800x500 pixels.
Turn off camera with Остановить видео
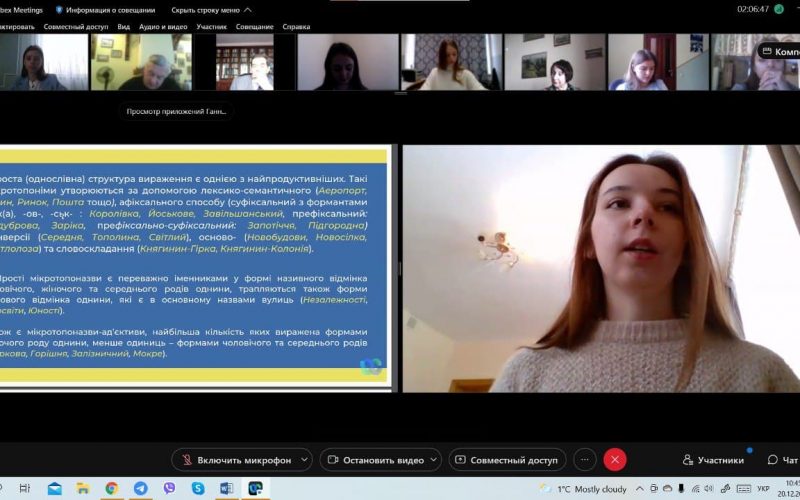[x=374, y=460]
